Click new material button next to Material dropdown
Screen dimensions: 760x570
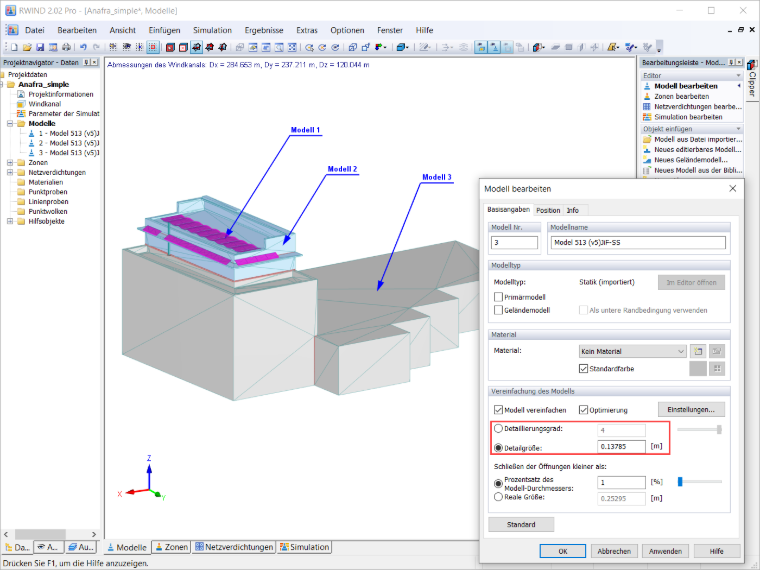click(697, 351)
